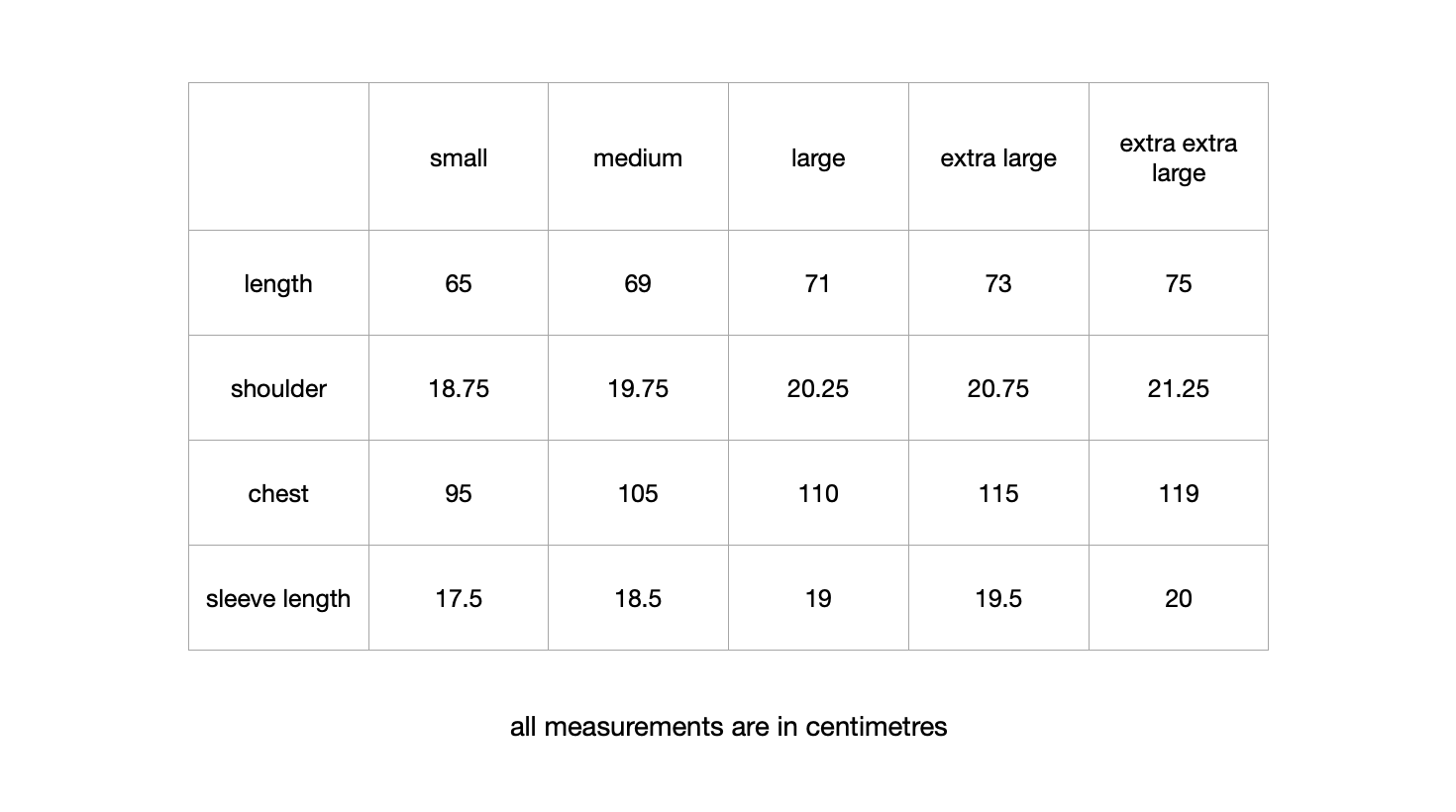
Task: Click the small sleeve length value 17.5
Action: click(459, 599)
